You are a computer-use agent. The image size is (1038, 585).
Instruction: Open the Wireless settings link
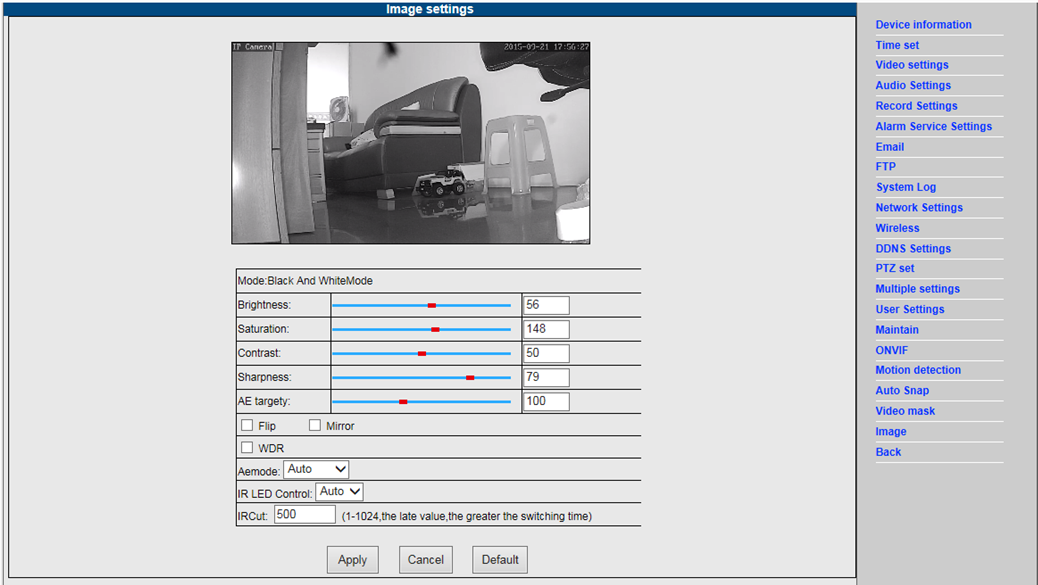pos(897,228)
